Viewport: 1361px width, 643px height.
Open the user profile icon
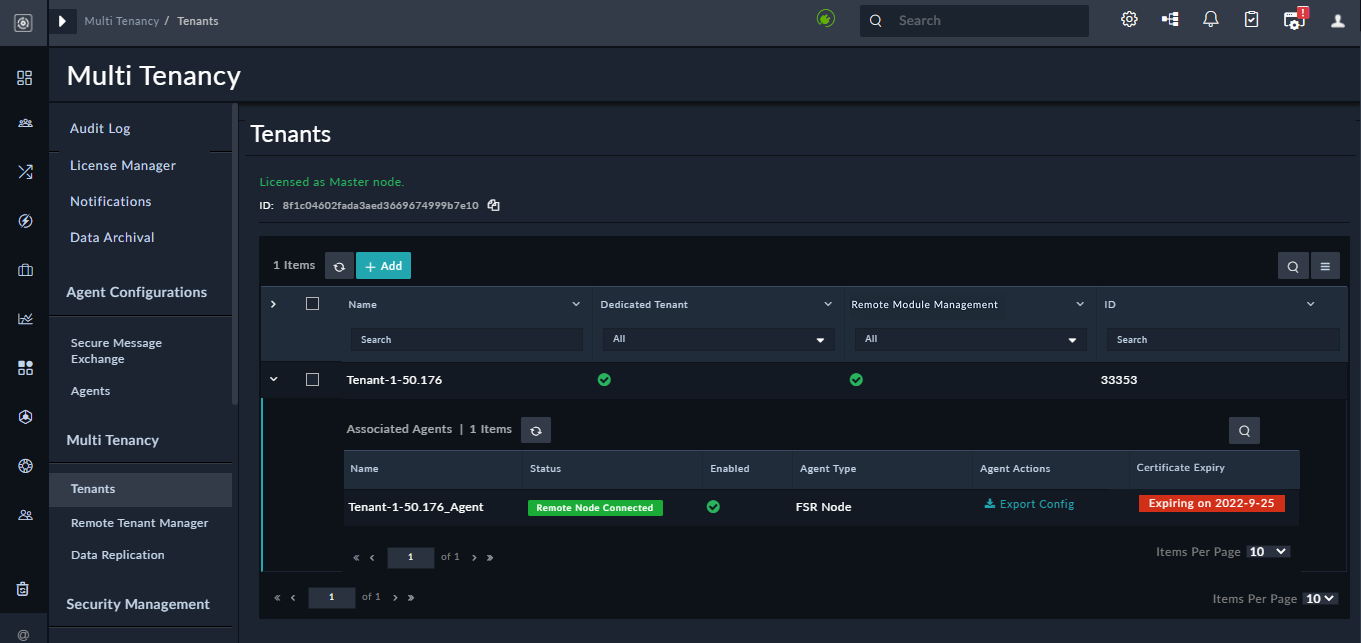(1337, 20)
